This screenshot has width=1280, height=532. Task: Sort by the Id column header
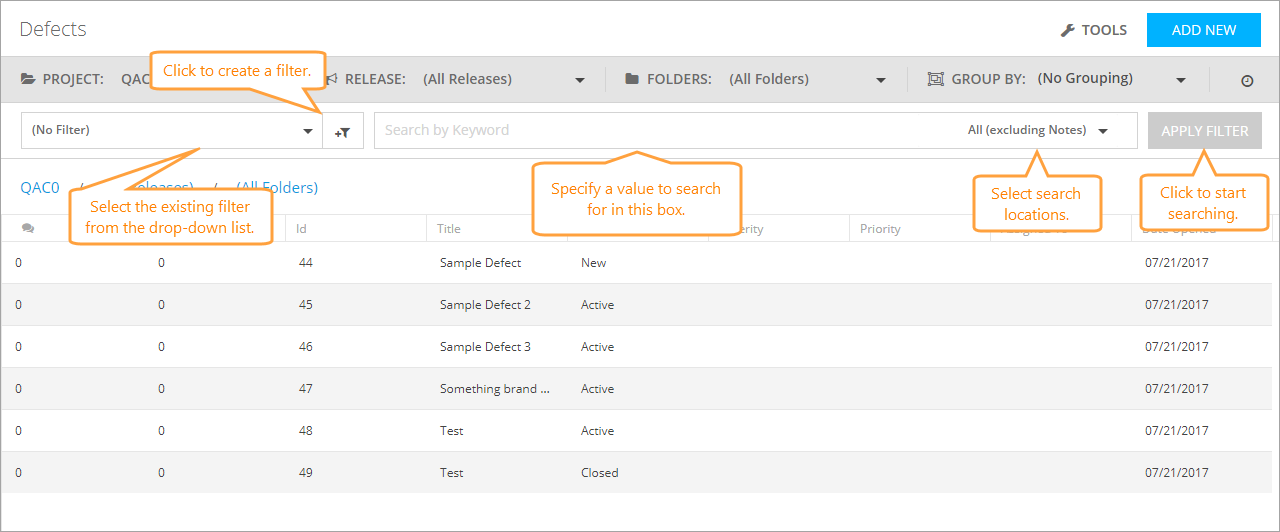point(302,229)
